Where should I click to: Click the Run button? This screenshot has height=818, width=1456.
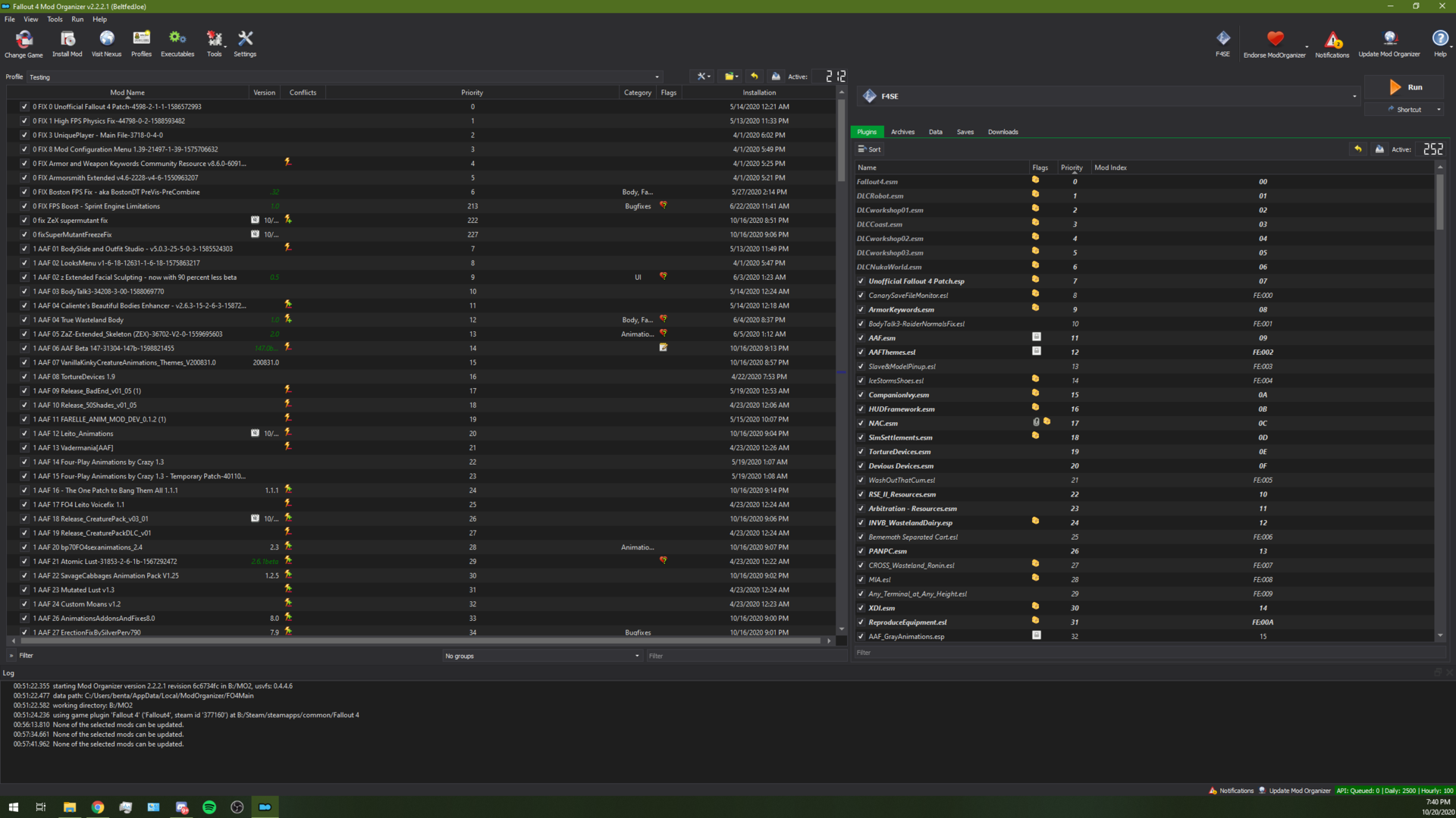point(1404,87)
